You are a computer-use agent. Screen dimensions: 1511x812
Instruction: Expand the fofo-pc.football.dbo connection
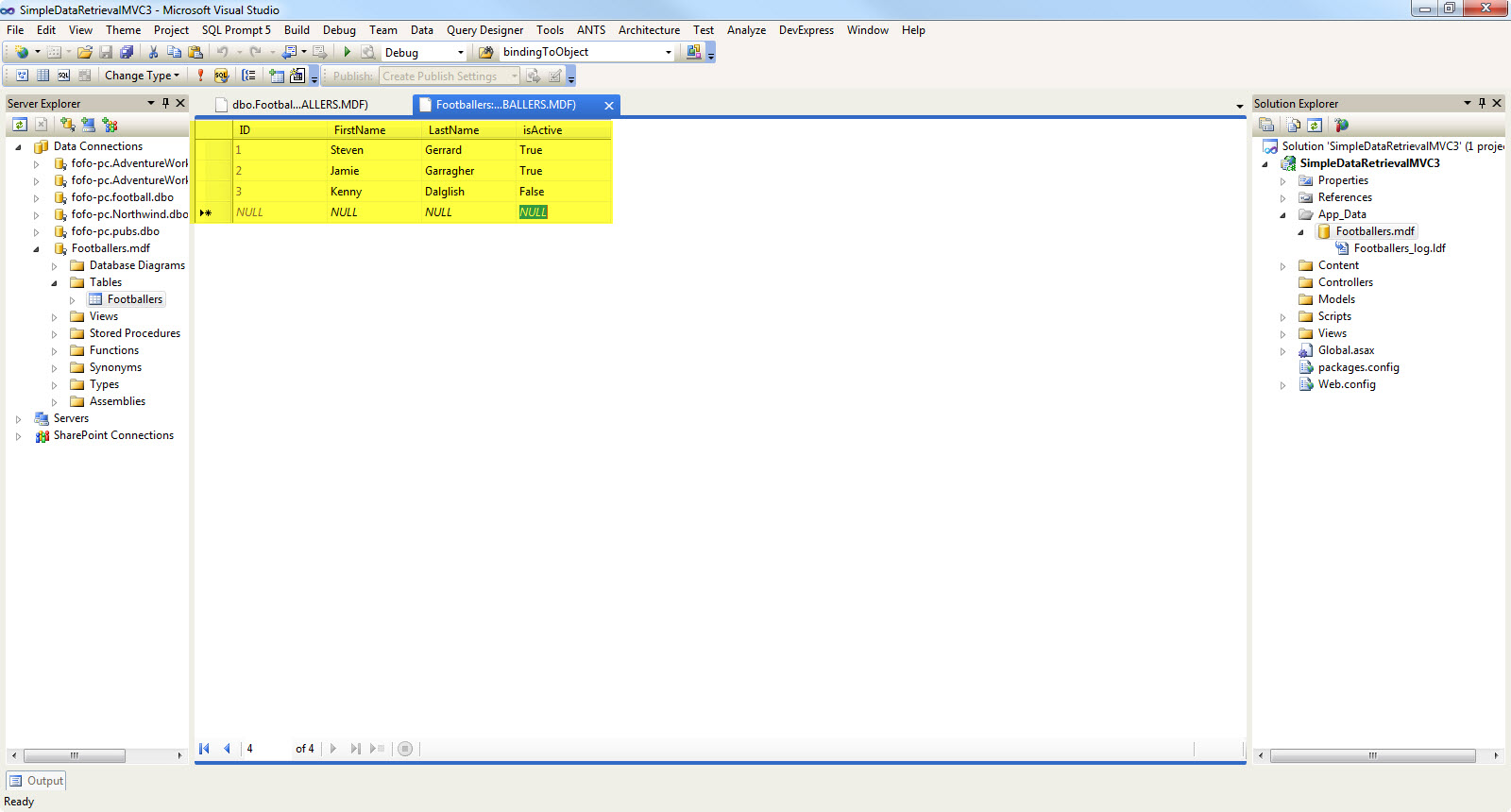tap(36, 198)
